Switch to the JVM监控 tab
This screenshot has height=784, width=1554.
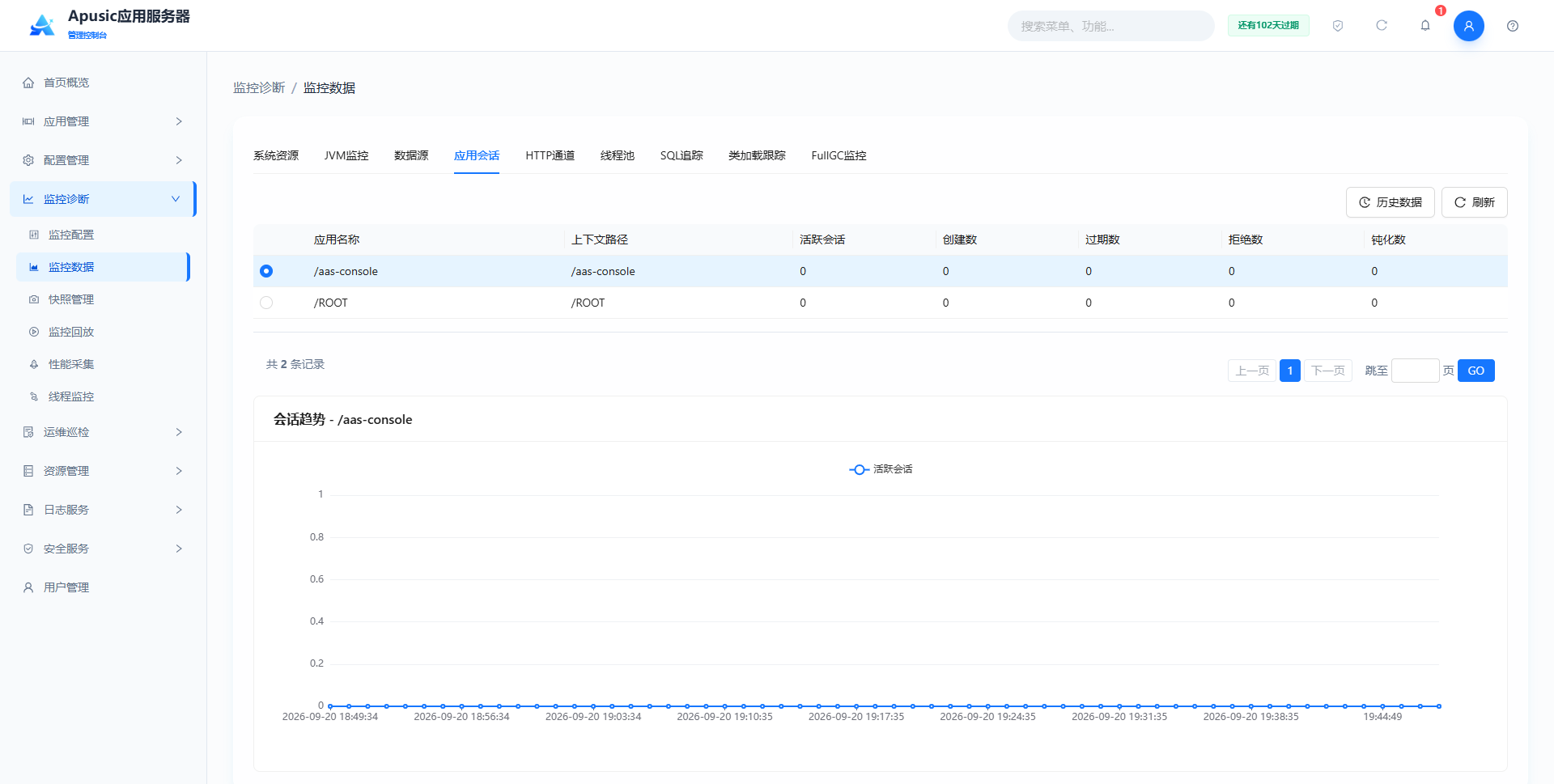(x=346, y=155)
